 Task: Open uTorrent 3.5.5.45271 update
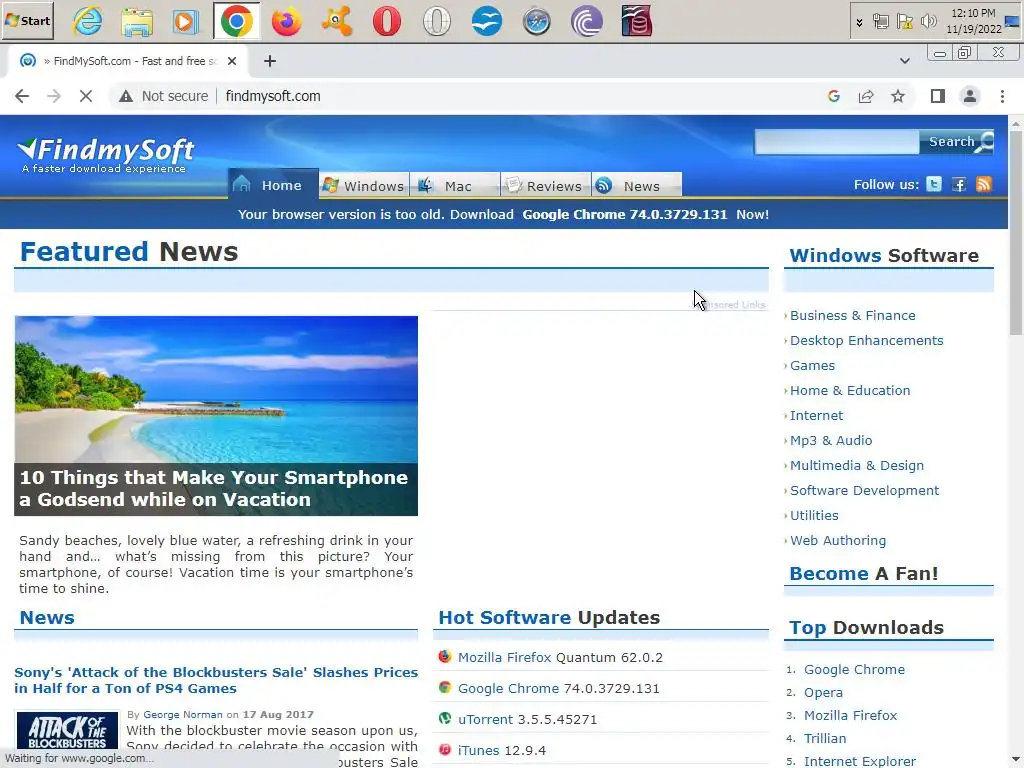coord(527,719)
